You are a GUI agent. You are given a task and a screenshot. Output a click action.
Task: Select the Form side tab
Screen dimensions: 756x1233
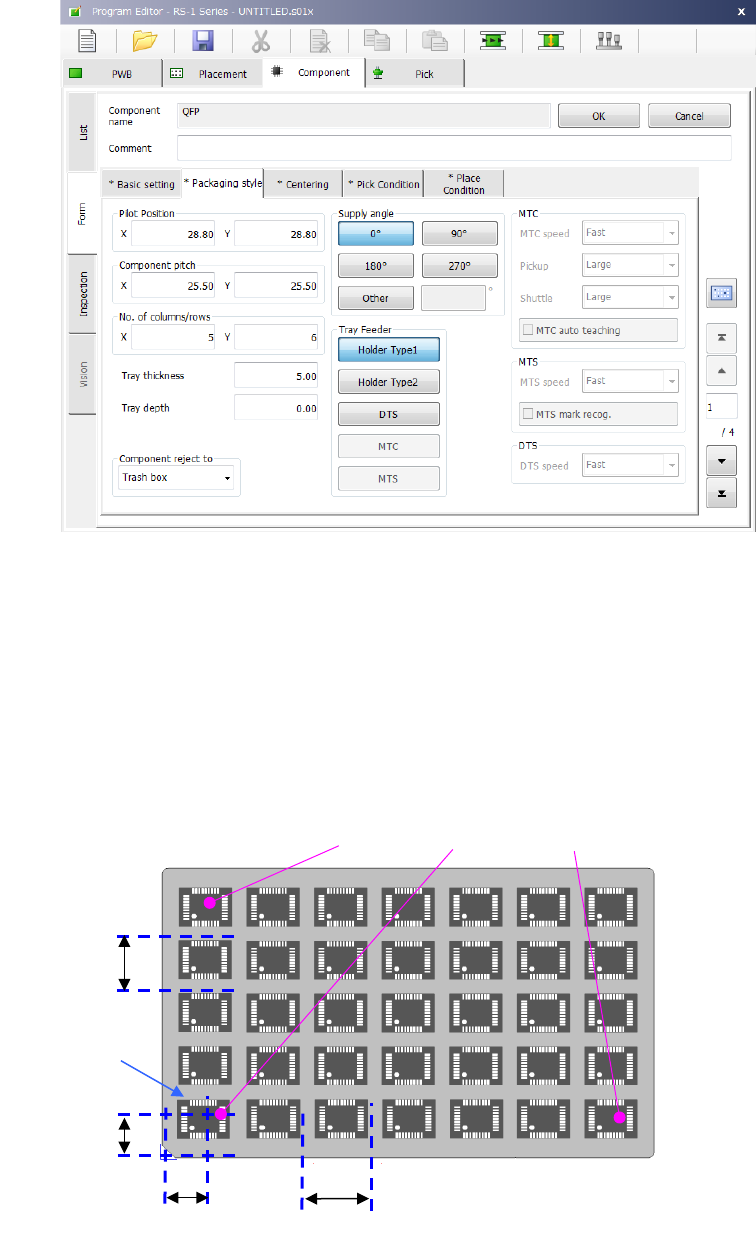82,213
